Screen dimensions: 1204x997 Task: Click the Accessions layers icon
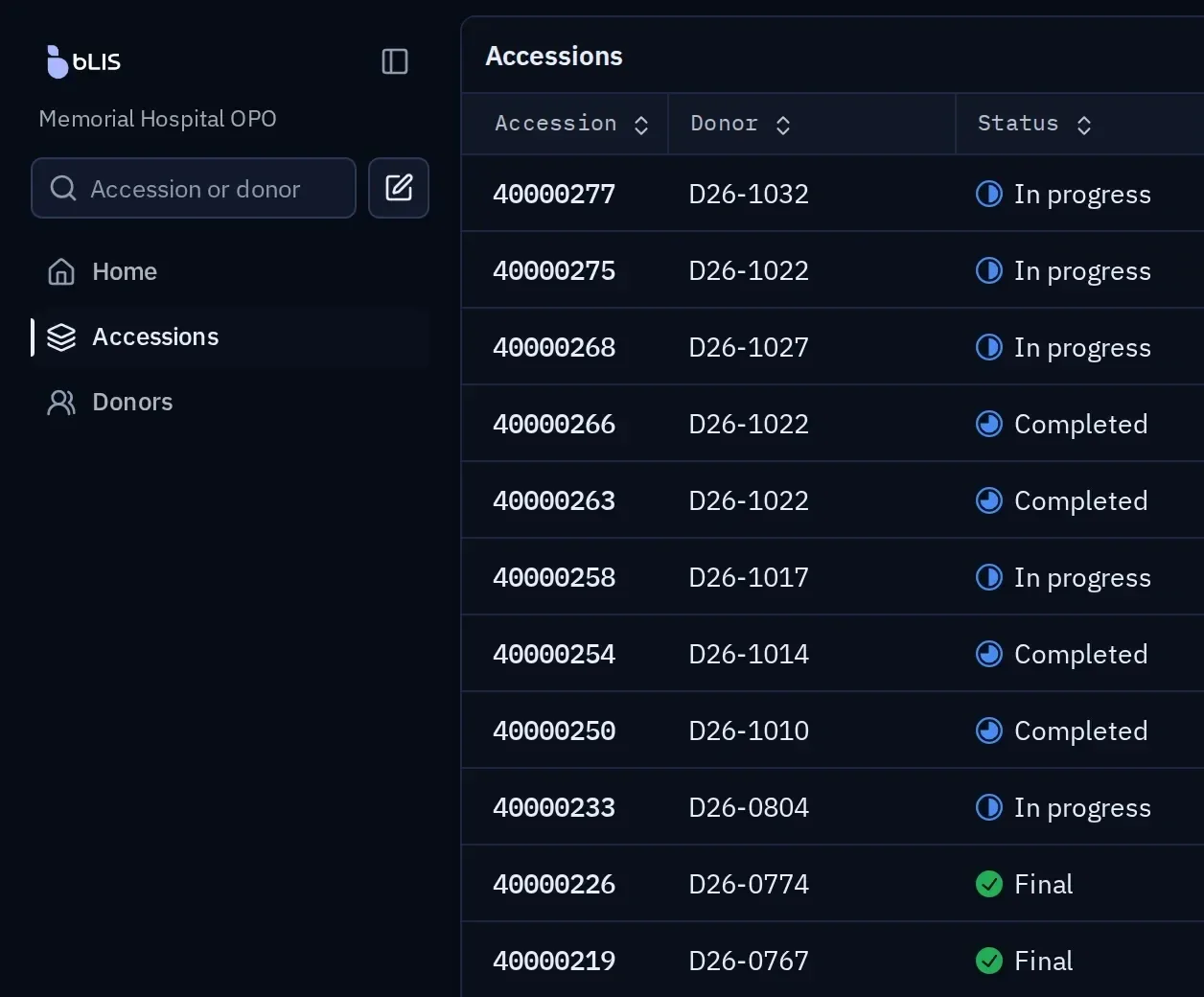click(61, 336)
